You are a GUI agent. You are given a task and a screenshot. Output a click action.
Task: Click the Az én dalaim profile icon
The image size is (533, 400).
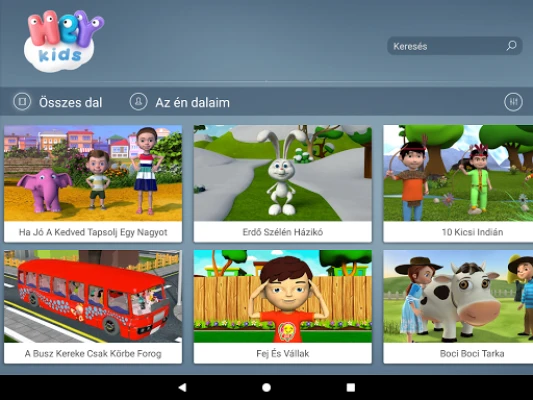138,102
